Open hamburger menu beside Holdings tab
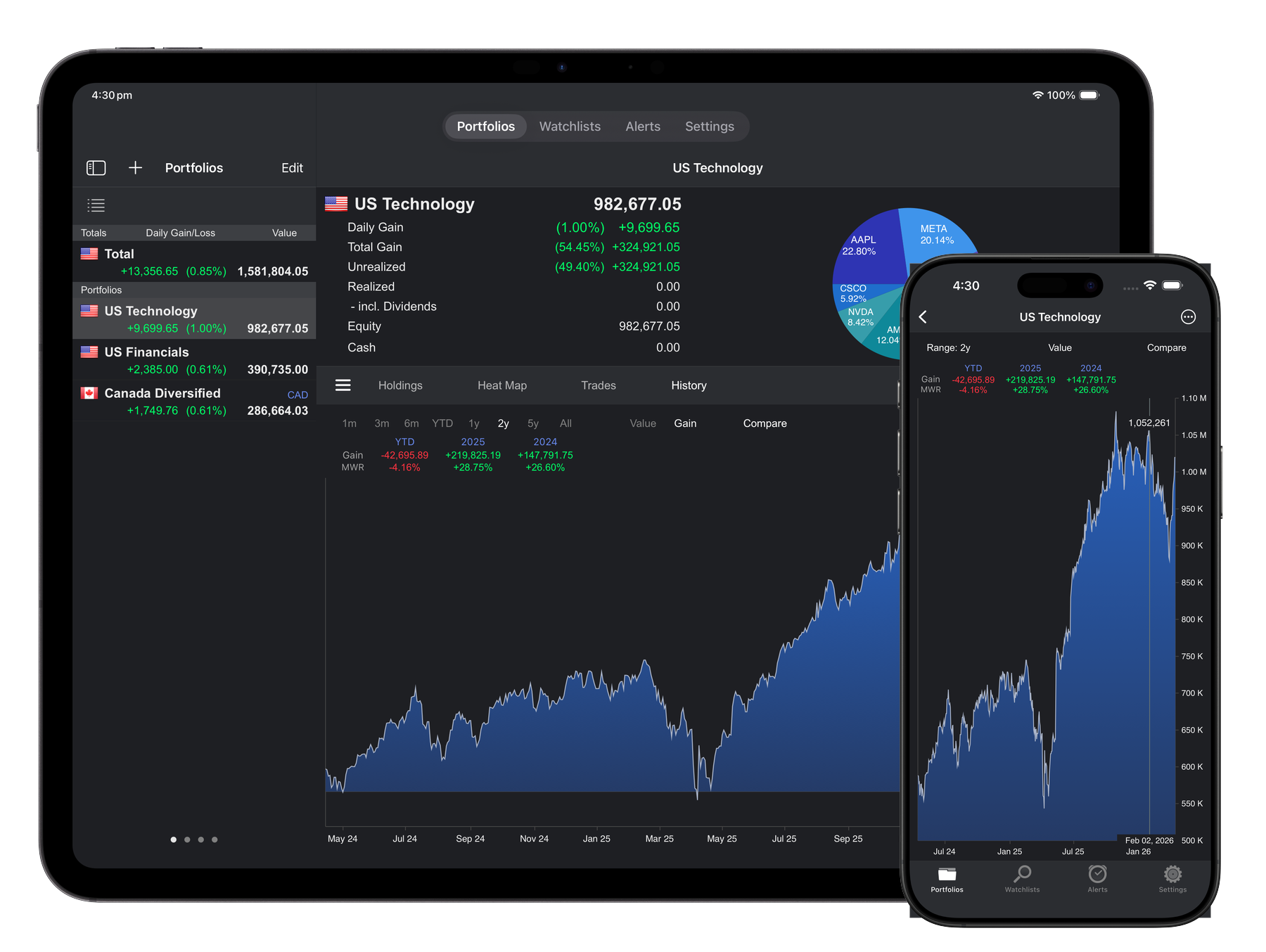The image size is (1266, 952). coord(343,385)
